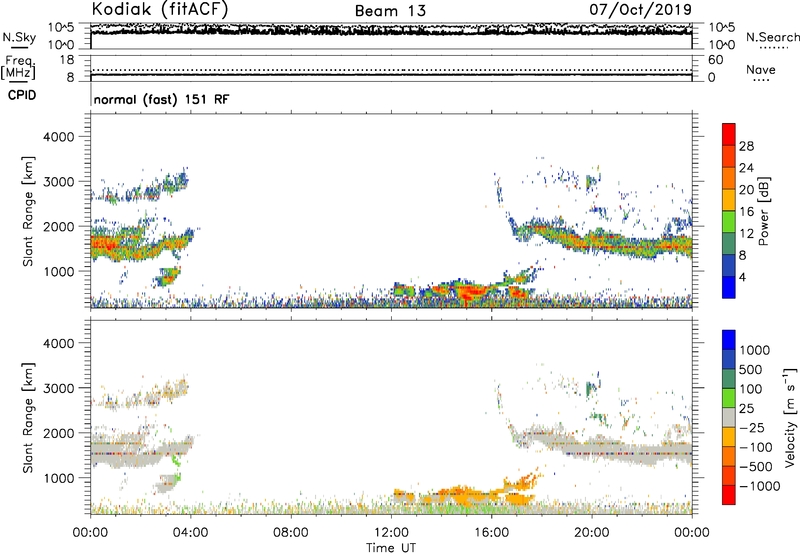Click the "4000" tick in the power panel
800x554 pixels.
(x=58, y=137)
